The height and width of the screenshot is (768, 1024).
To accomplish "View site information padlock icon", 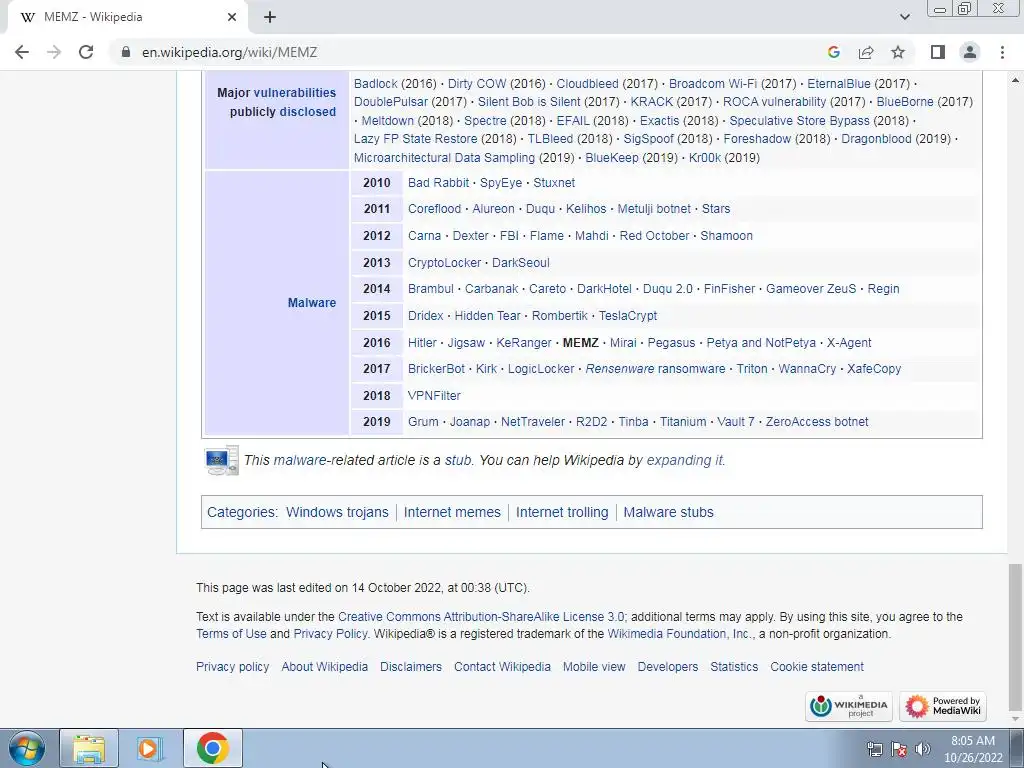I will click(x=126, y=52).
